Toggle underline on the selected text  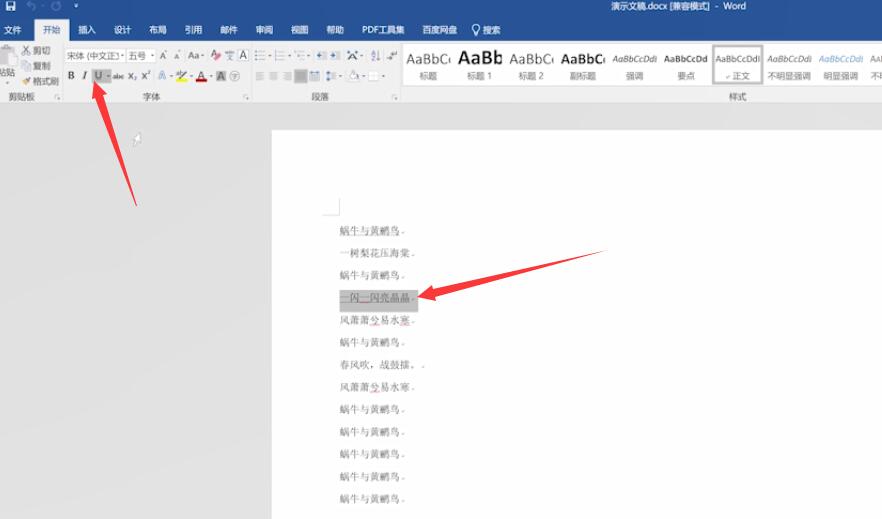pyautogui.click(x=98, y=75)
